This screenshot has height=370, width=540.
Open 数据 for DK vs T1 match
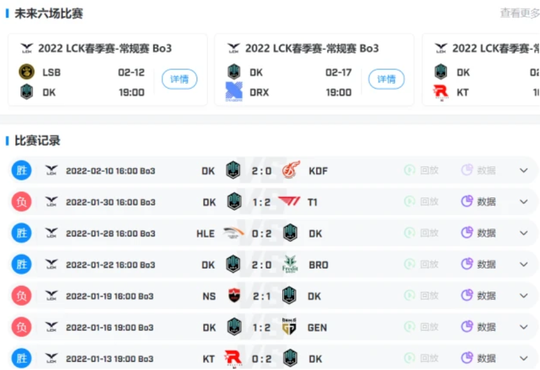point(478,202)
